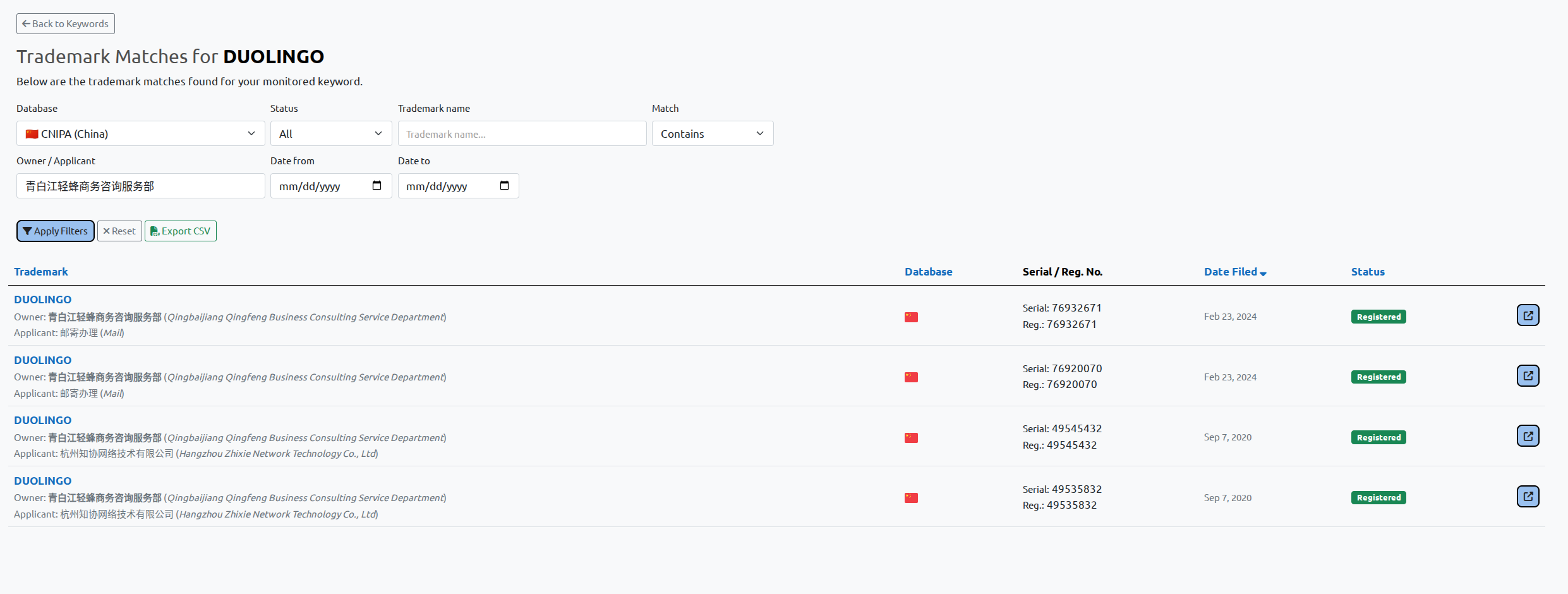Click external link icon on the last row
Image resolution: width=1568 pixels, height=594 pixels.
[x=1528, y=496]
